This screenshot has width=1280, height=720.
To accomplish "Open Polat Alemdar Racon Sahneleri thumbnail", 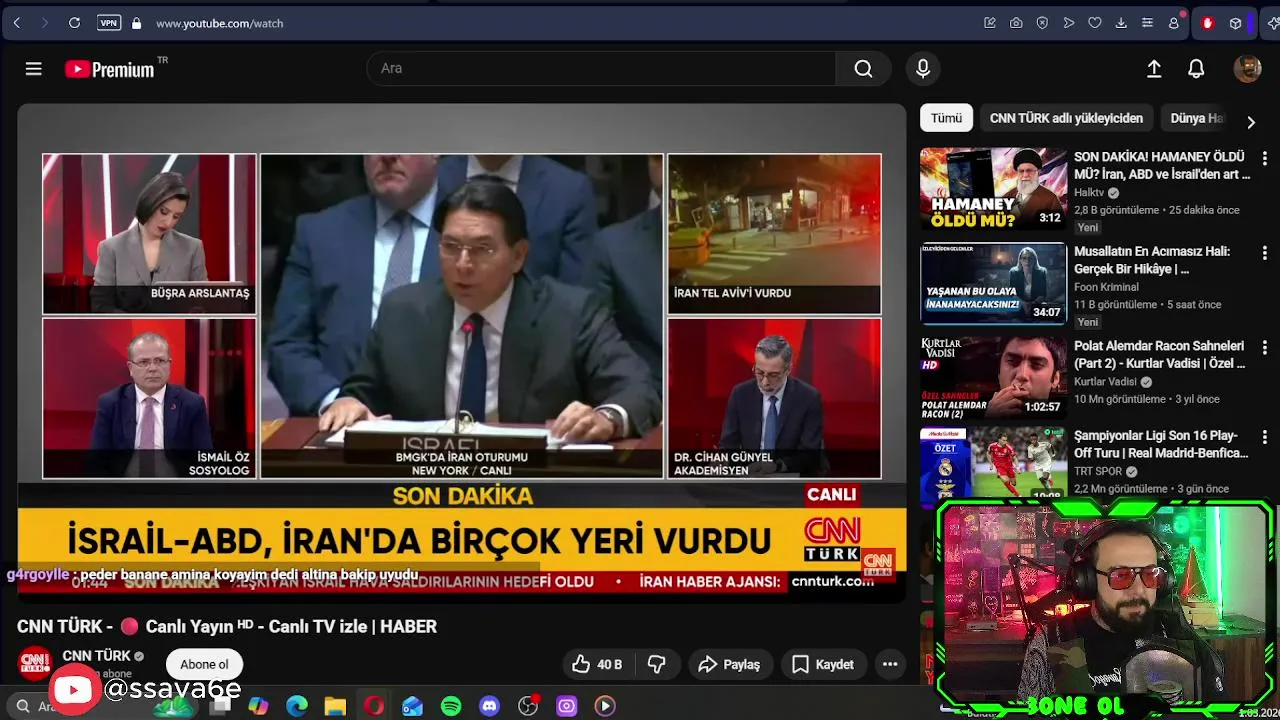I will (993, 377).
